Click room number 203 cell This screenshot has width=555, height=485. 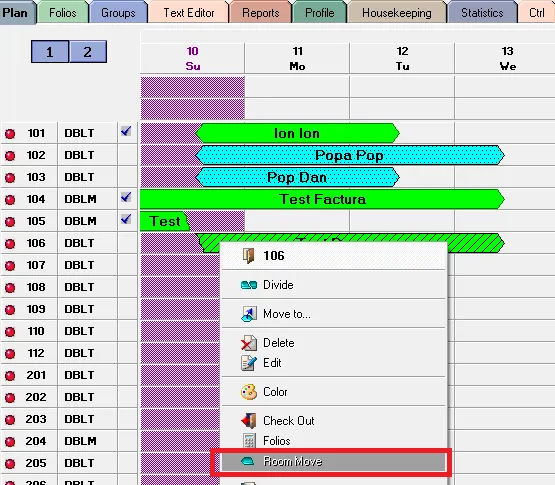pos(36,419)
